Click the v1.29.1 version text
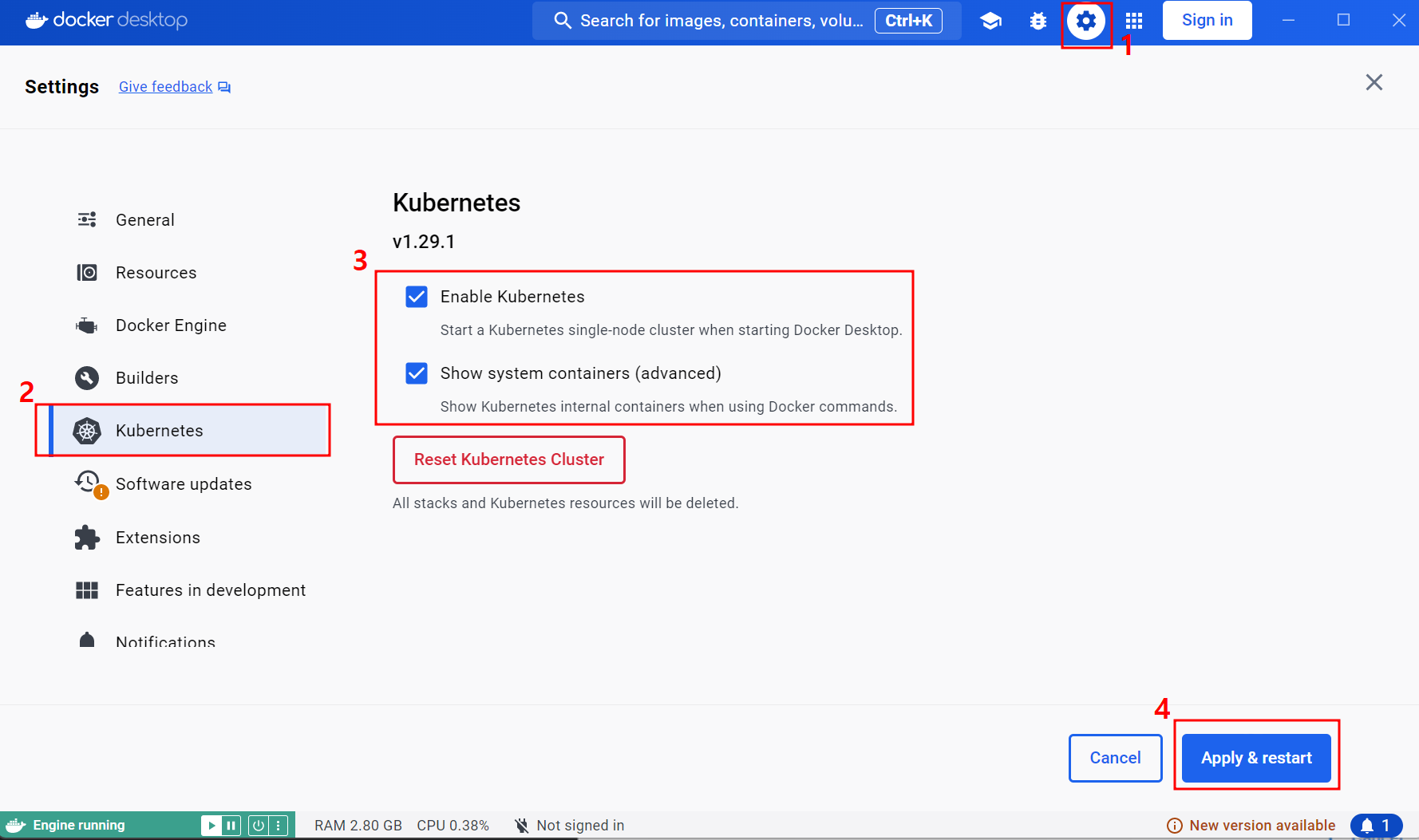The width and height of the screenshot is (1419, 840). [424, 242]
